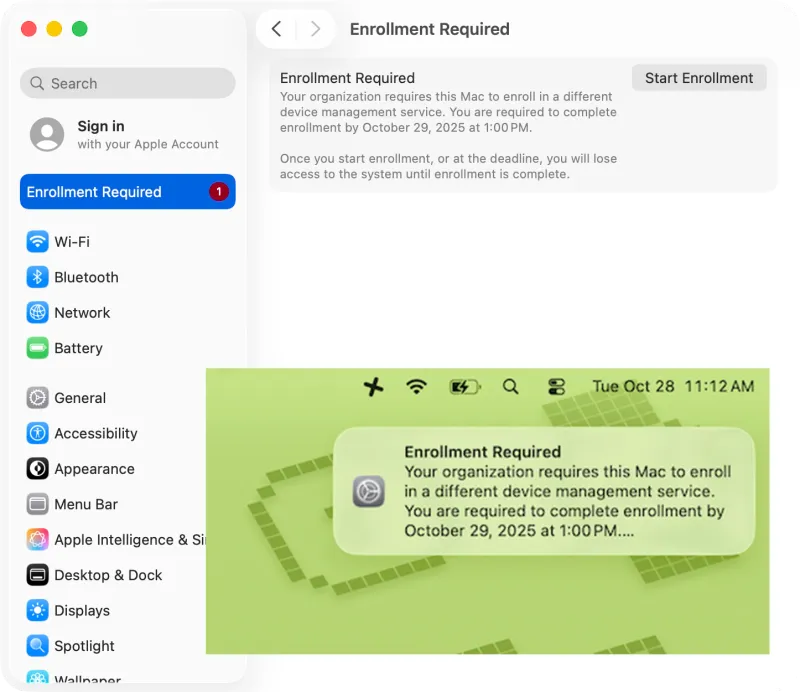The height and width of the screenshot is (692, 800).
Task: Click the Wi-Fi icon in sidebar
Action: tap(37, 242)
